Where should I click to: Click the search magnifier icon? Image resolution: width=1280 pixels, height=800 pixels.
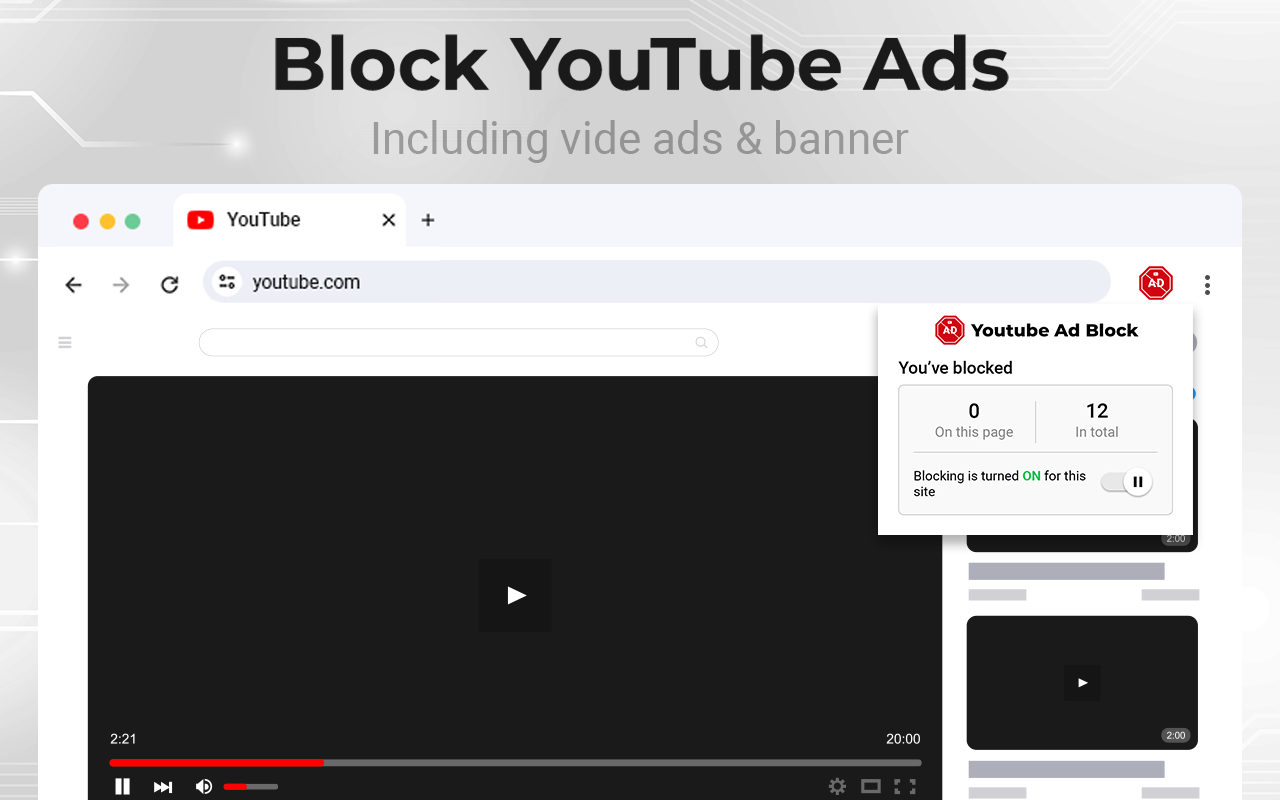pyautogui.click(x=702, y=343)
